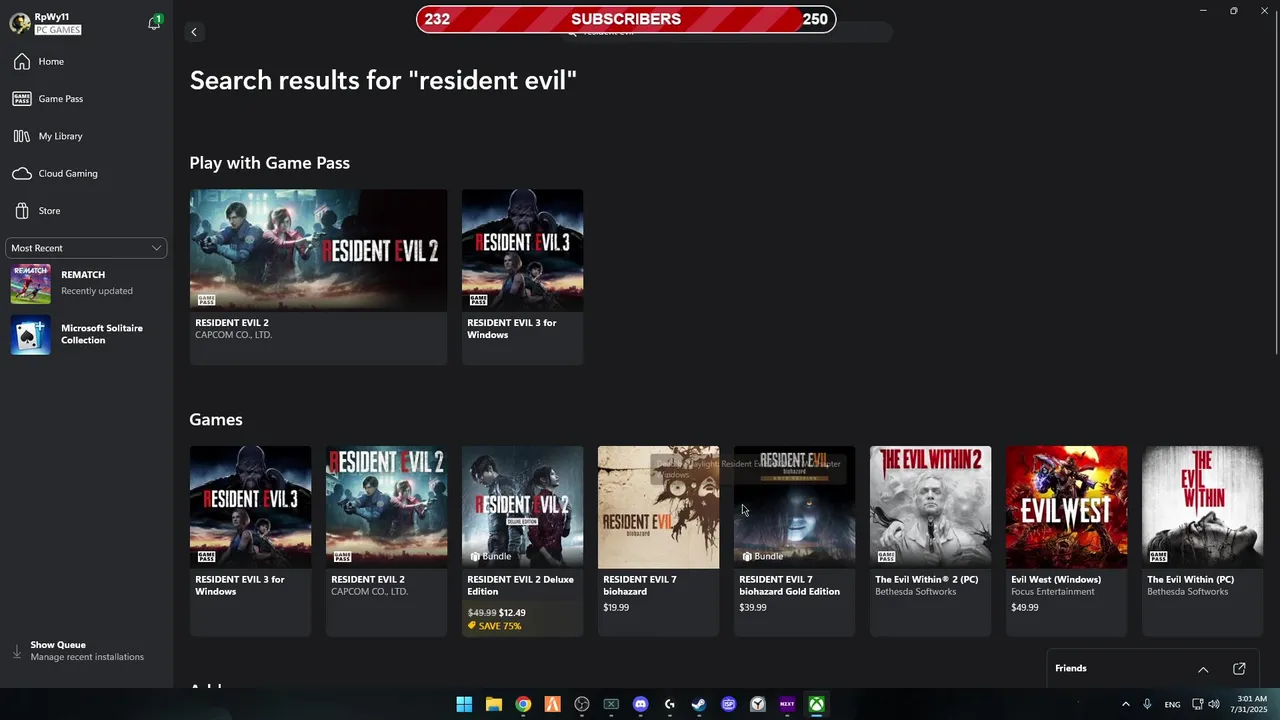The height and width of the screenshot is (720, 1280).
Task: Expand the Friends panel chevron
Action: pos(1203,669)
